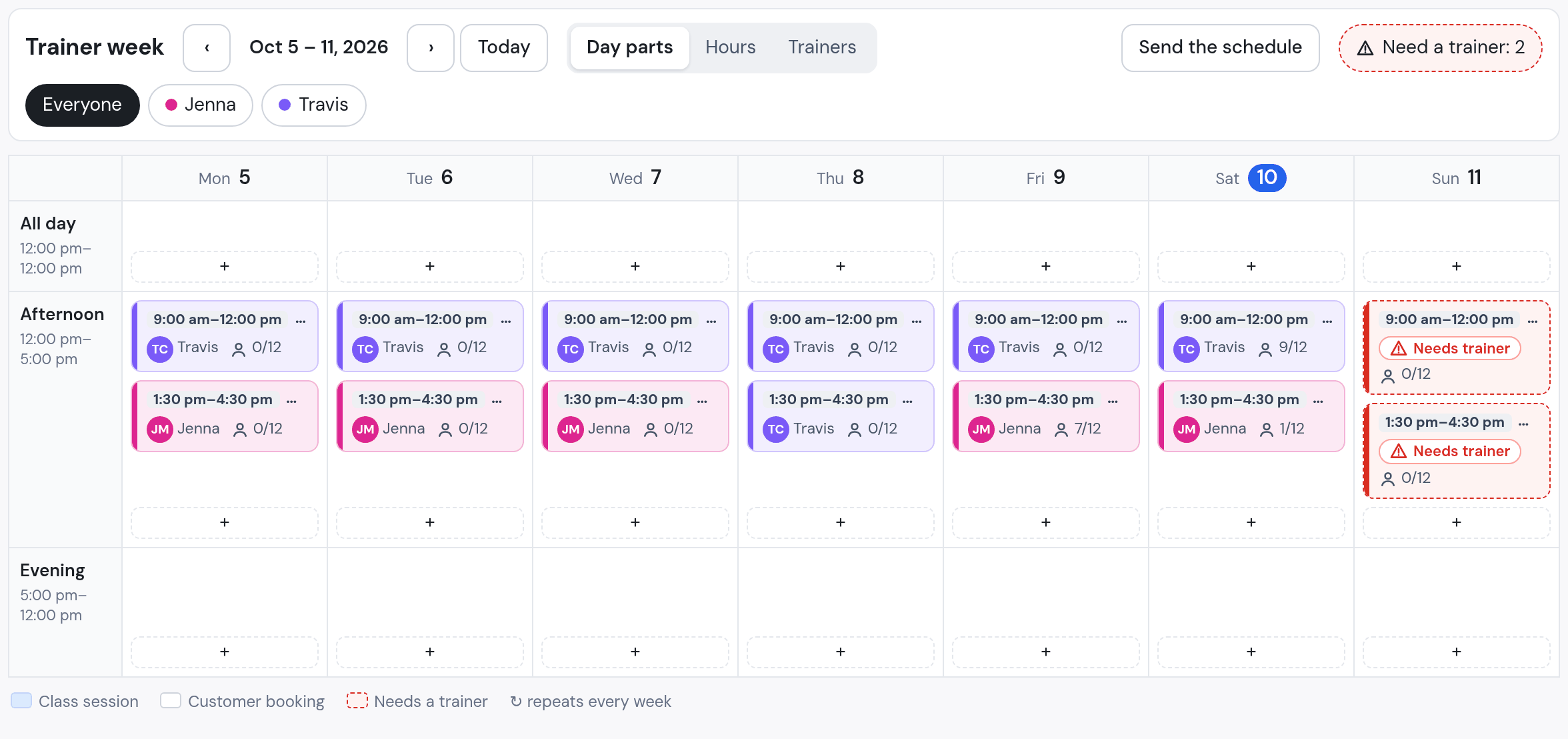Image resolution: width=1568 pixels, height=739 pixels.
Task: Filter schedule by Jenna
Action: click(x=201, y=105)
